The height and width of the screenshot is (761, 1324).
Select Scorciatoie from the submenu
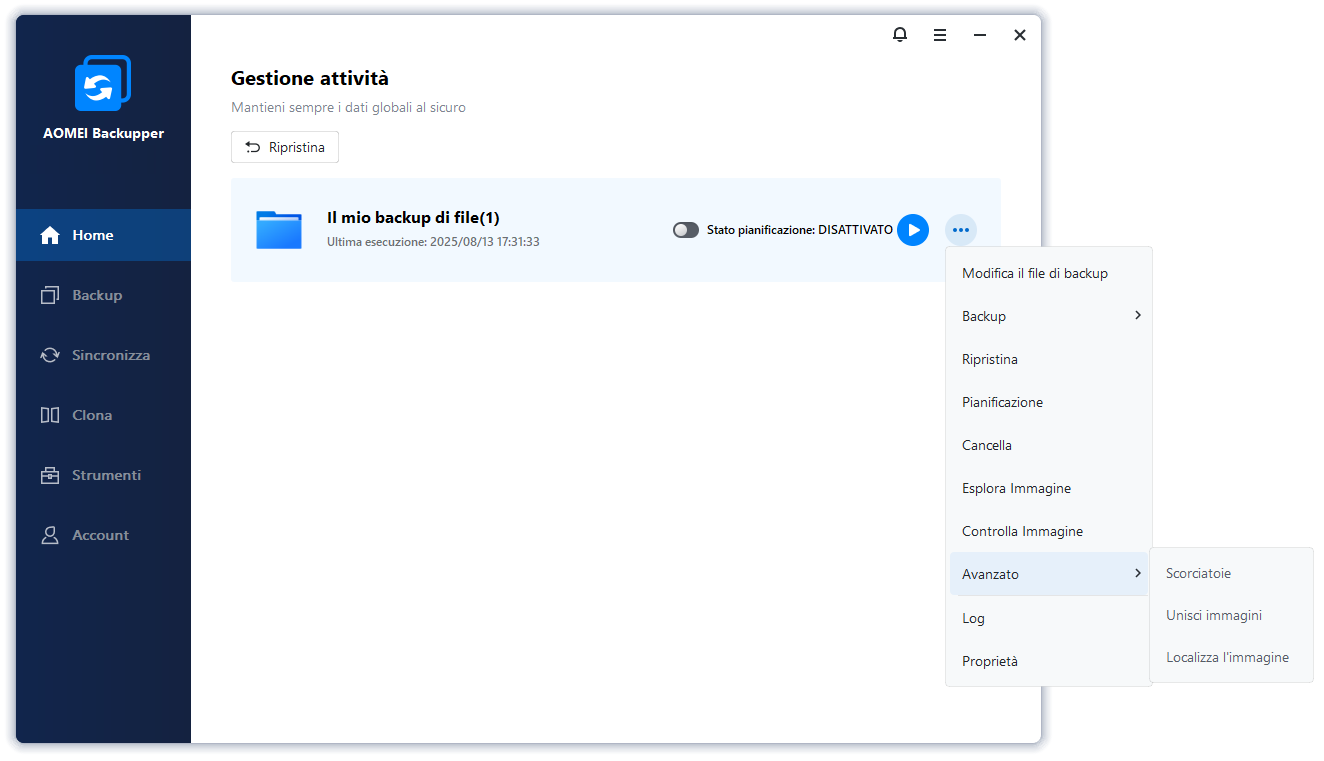[1198, 574]
